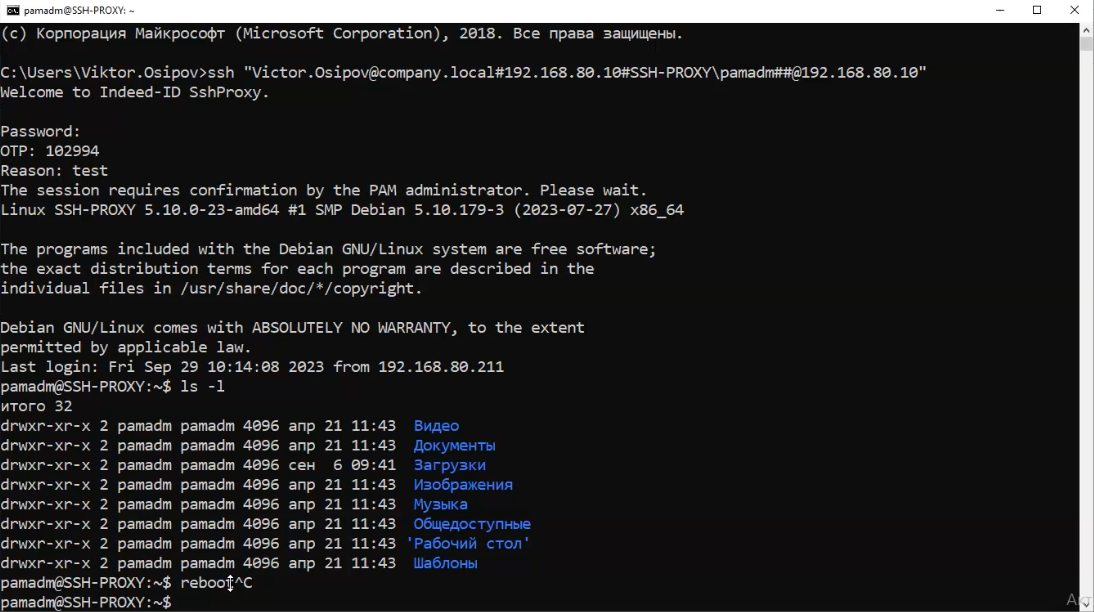The width and height of the screenshot is (1094, 612).
Task: Click the Шаблоны directory name
Action: 445,563
